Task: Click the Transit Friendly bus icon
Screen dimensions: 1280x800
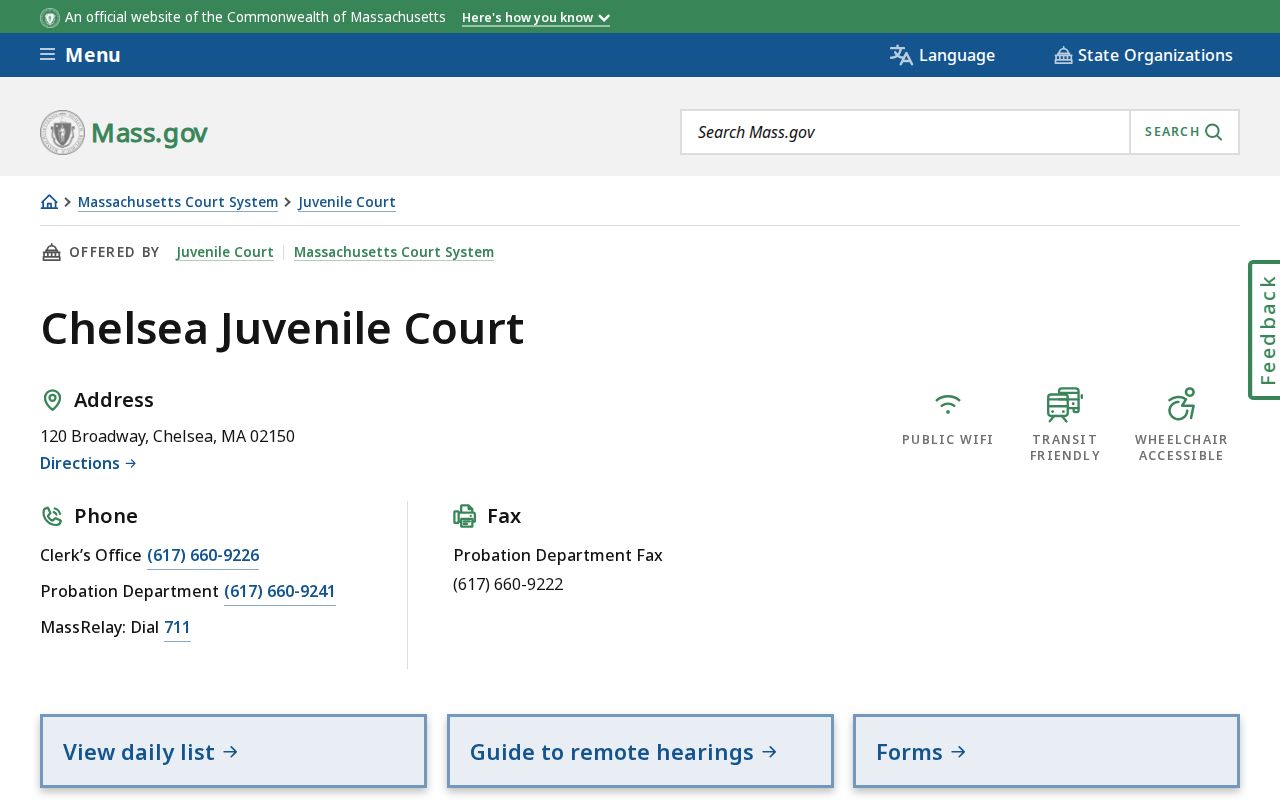Action: [1065, 404]
